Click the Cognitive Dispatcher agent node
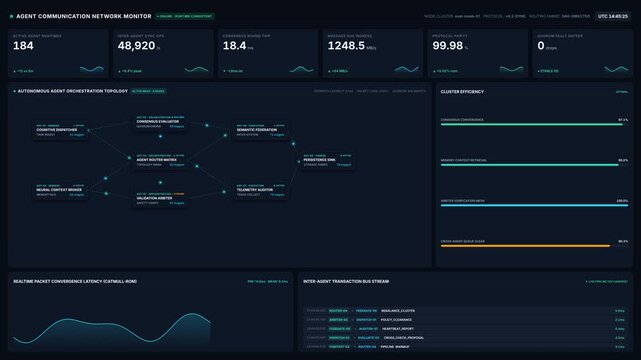The height and width of the screenshot is (360, 641). coord(60,130)
